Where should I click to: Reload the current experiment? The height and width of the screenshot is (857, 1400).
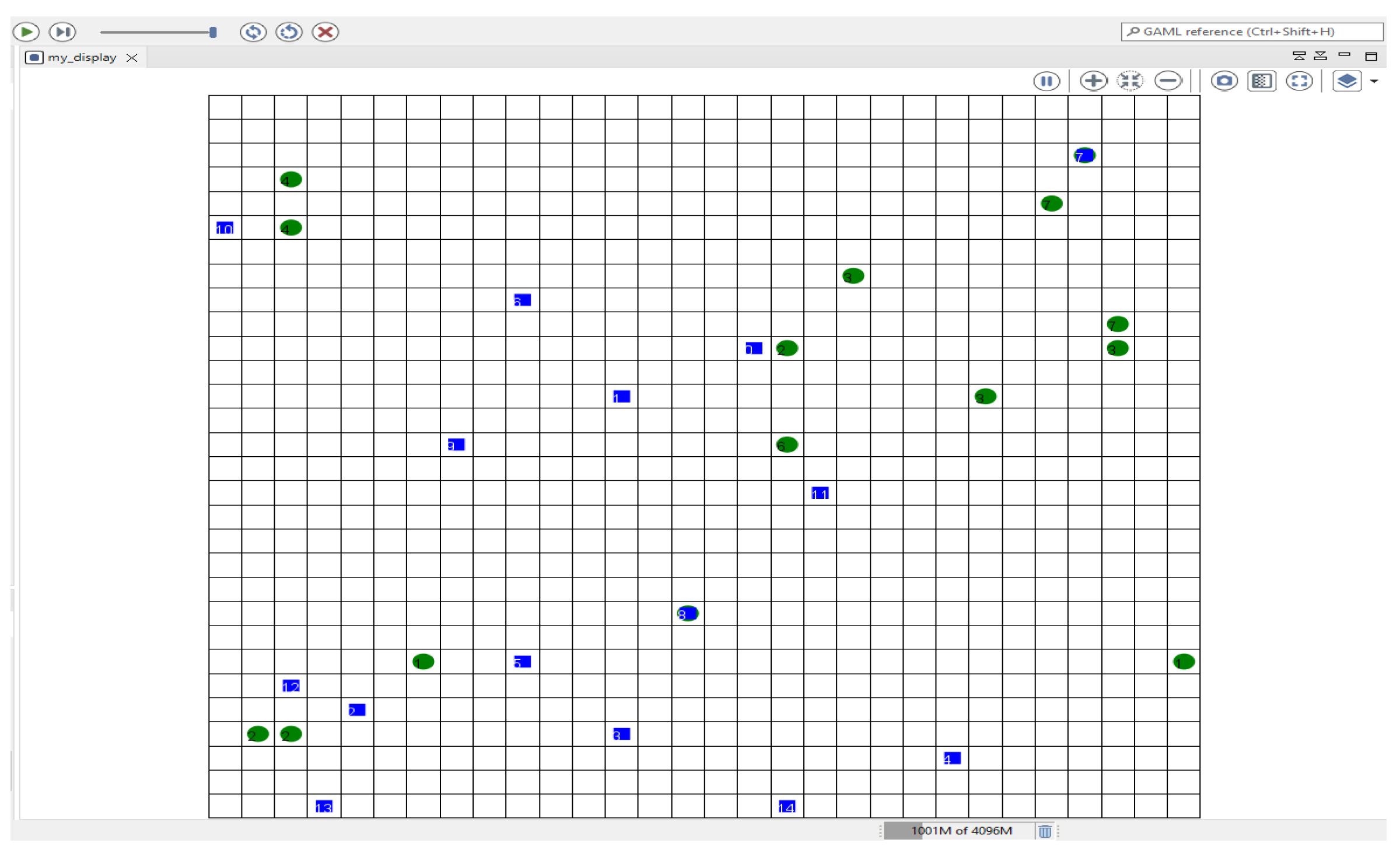[289, 32]
